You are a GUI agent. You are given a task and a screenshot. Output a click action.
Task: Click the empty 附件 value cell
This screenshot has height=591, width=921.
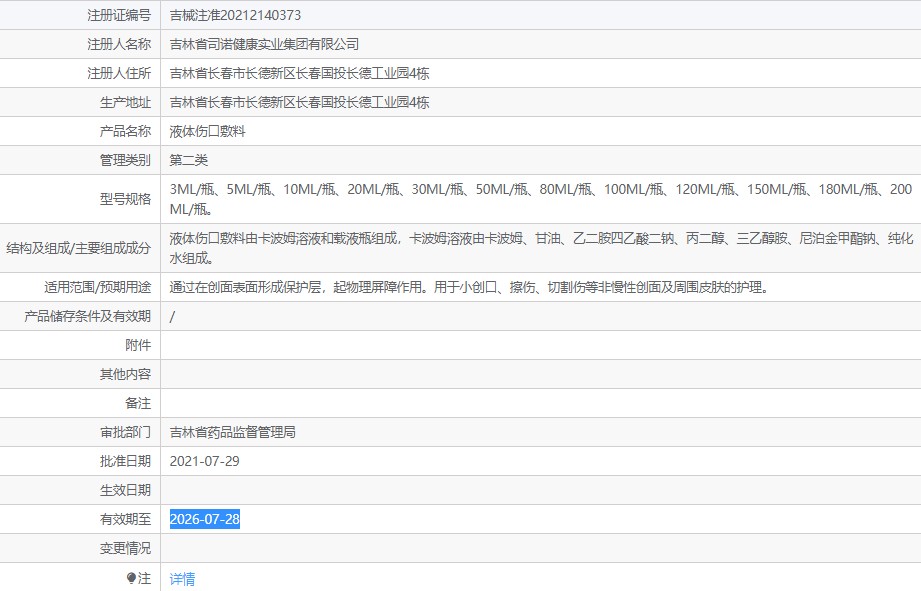(x=540, y=345)
